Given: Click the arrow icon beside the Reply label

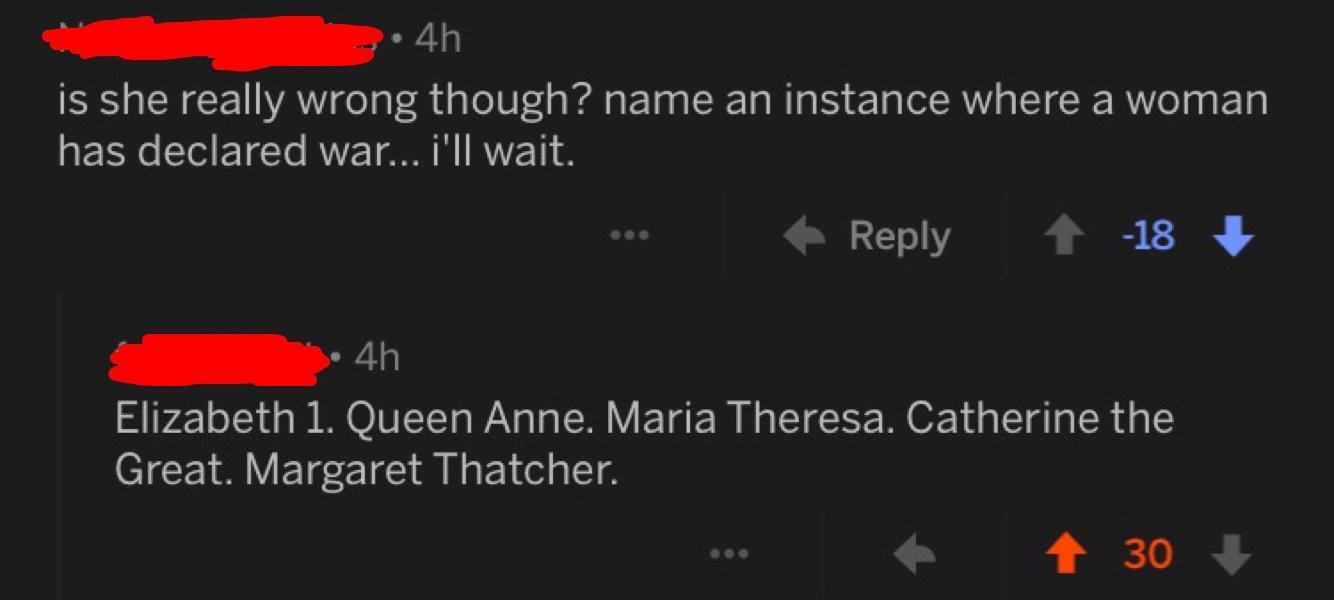Looking at the screenshot, I should [805, 237].
